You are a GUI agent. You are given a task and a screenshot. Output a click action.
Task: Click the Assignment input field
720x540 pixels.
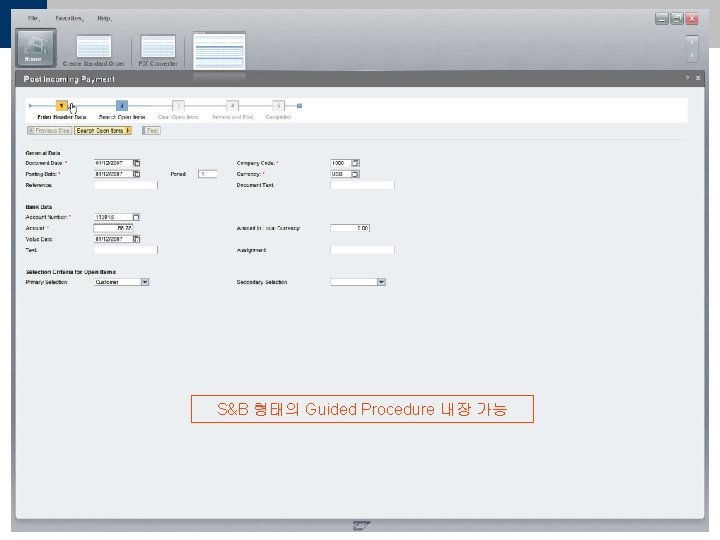pyautogui.click(x=362, y=250)
